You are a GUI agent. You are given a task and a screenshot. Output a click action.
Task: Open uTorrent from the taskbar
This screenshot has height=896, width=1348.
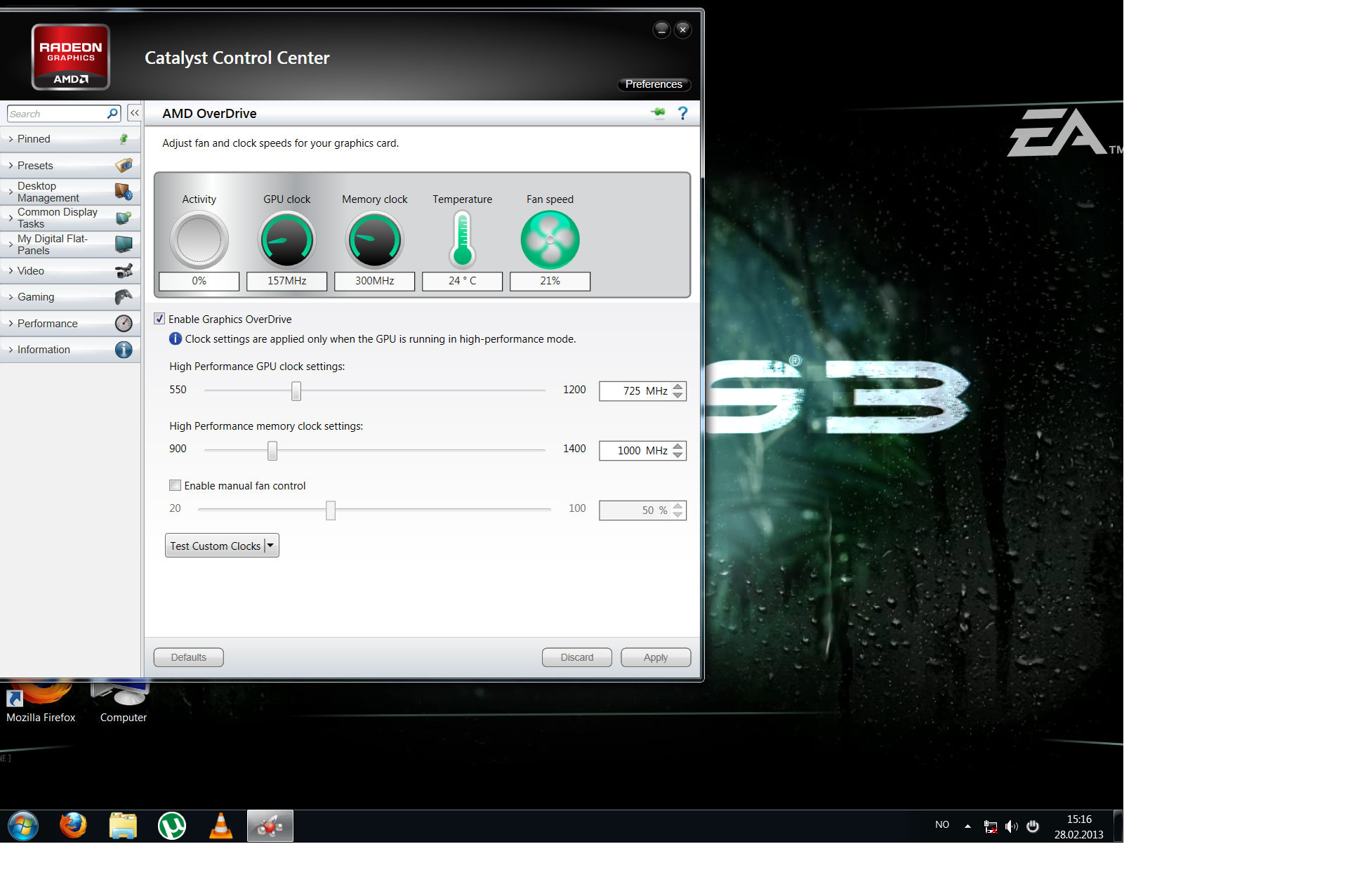pos(172,826)
